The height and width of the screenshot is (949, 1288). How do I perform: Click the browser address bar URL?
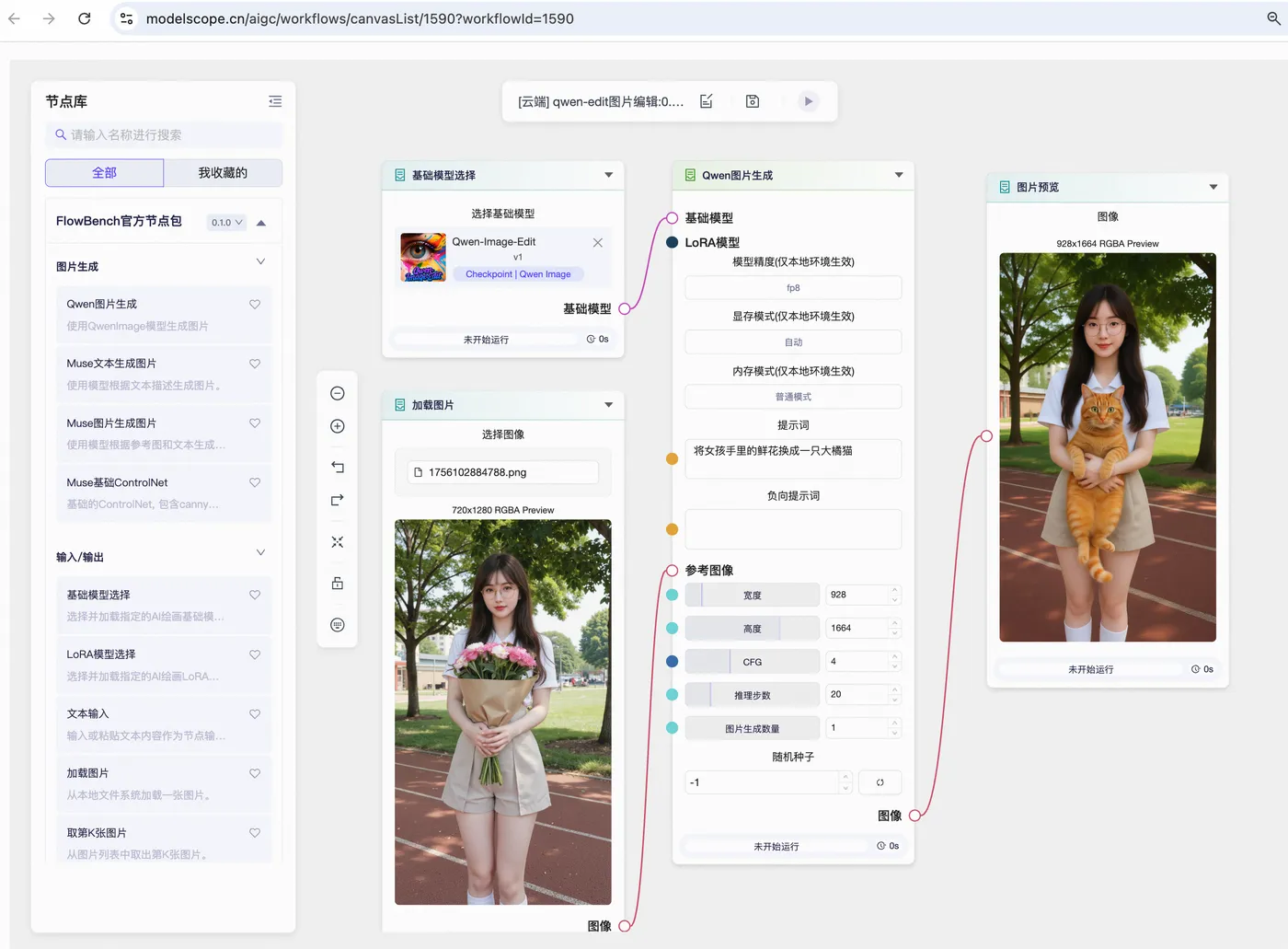click(x=360, y=18)
